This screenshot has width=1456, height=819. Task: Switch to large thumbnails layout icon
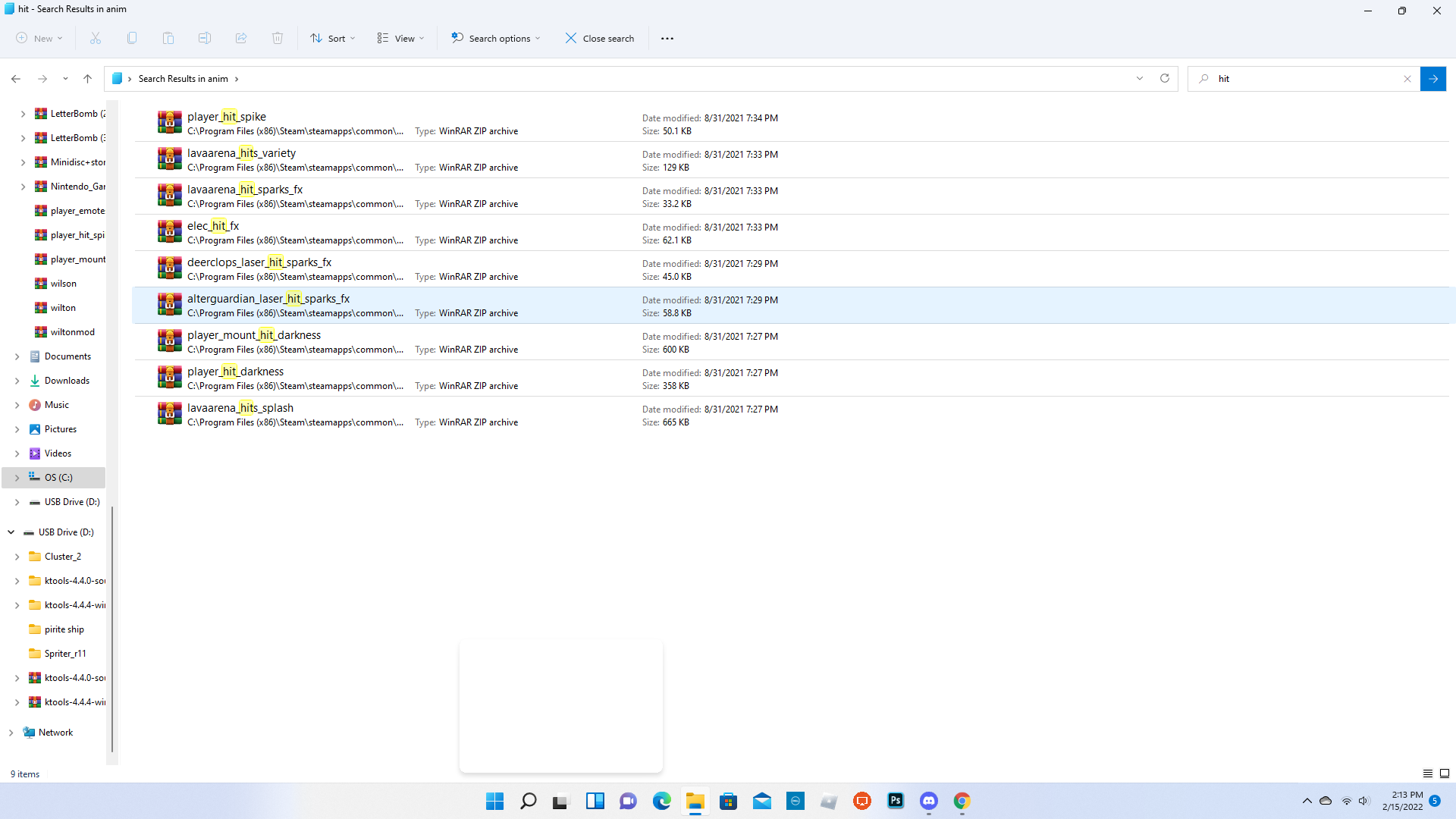click(1444, 773)
